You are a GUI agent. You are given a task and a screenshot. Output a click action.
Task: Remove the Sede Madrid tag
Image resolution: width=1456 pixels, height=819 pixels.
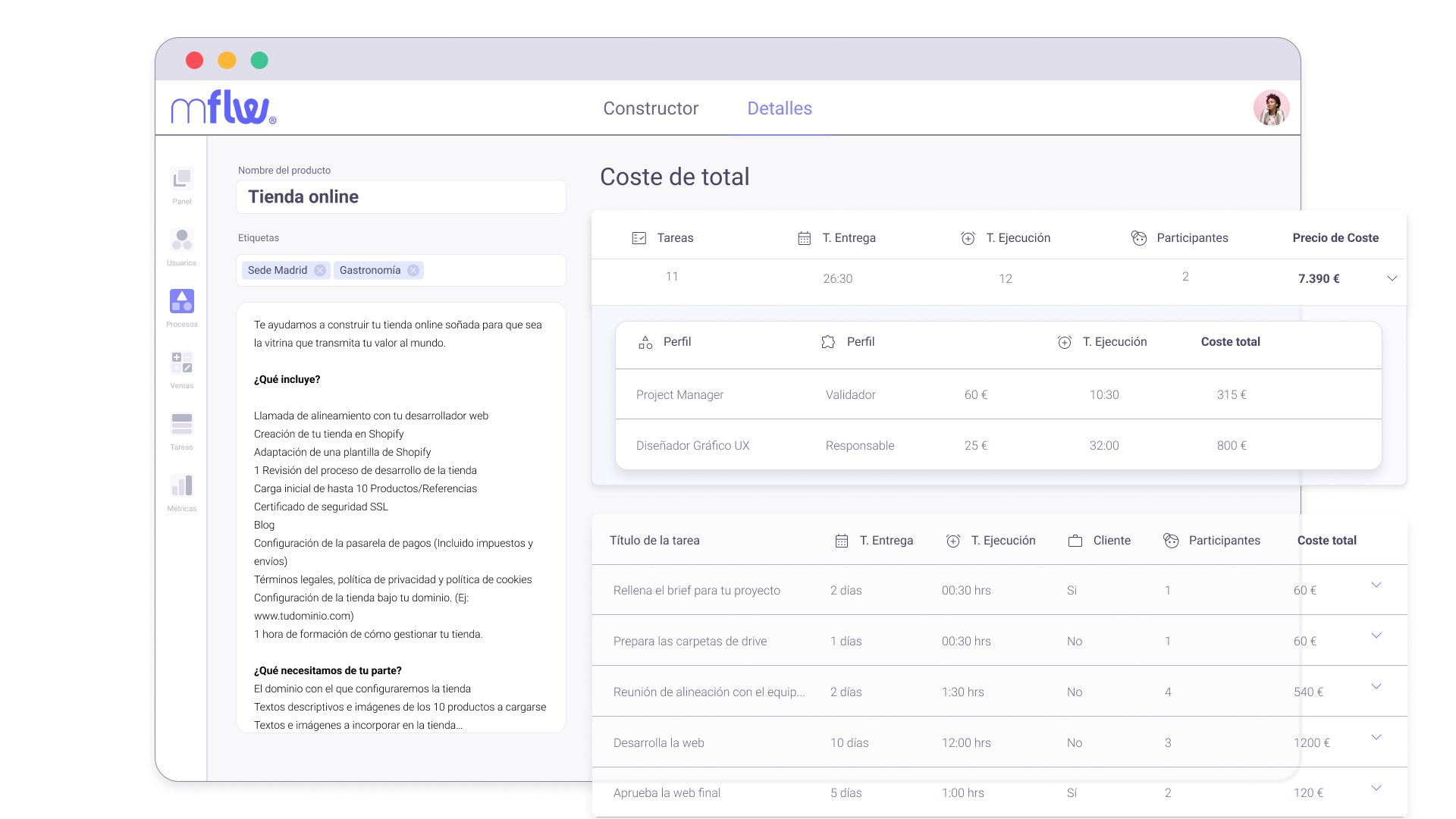320,271
